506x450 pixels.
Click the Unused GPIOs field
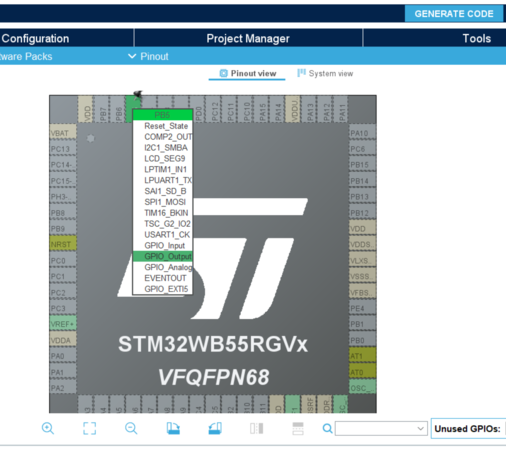tap(468, 429)
